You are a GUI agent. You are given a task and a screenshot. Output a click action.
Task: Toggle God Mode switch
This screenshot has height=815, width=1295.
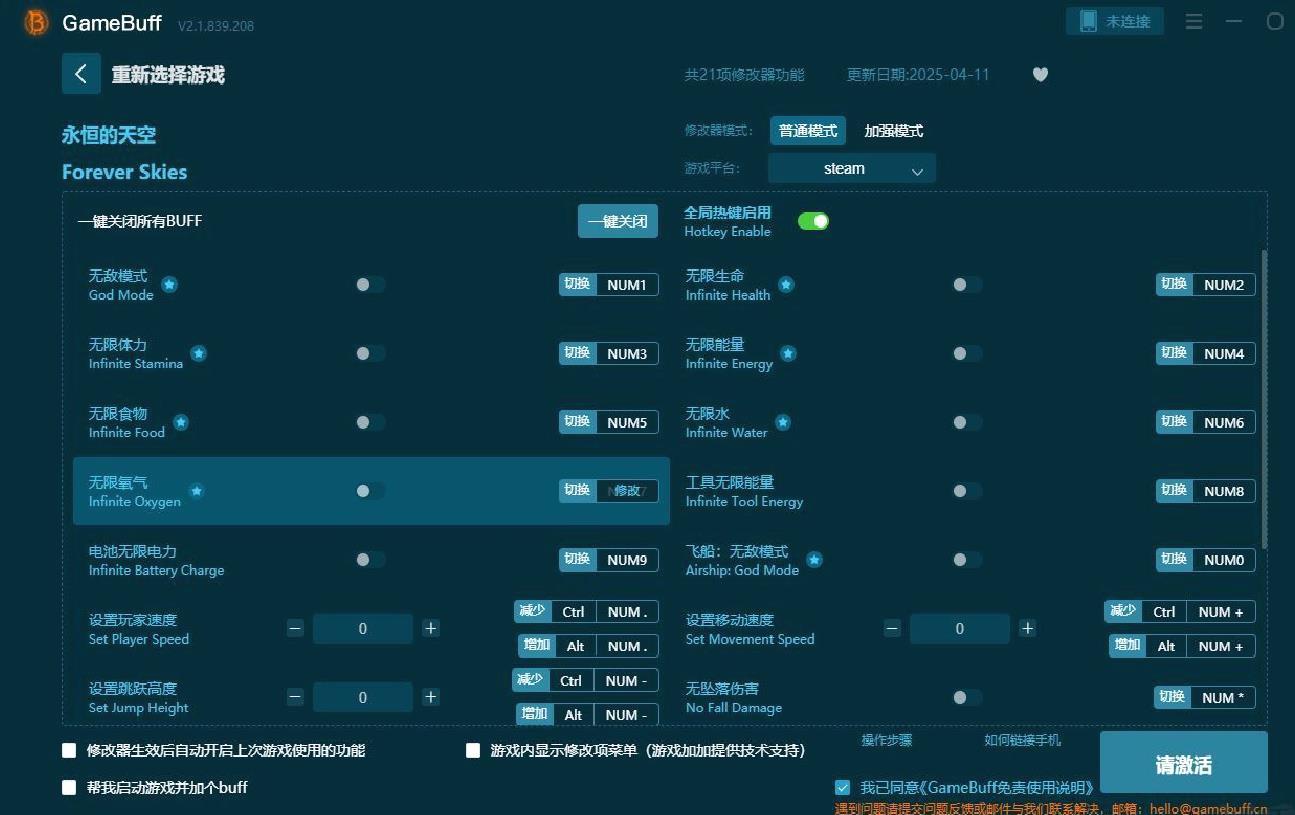(x=370, y=285)
